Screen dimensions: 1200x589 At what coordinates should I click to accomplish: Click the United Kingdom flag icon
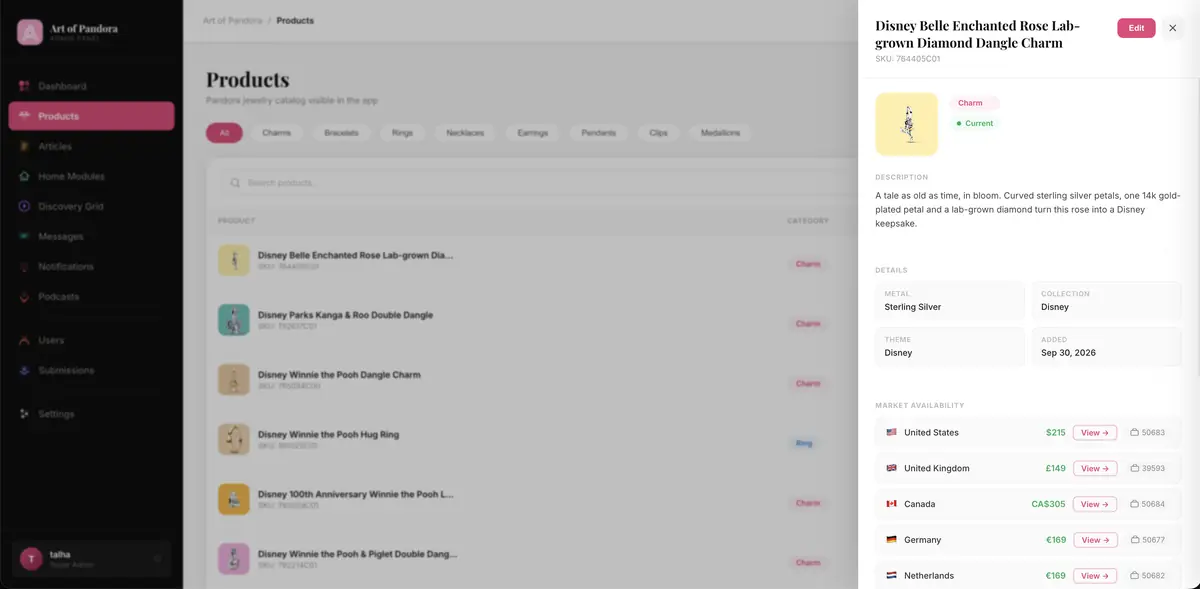click(x=891, y=468)
